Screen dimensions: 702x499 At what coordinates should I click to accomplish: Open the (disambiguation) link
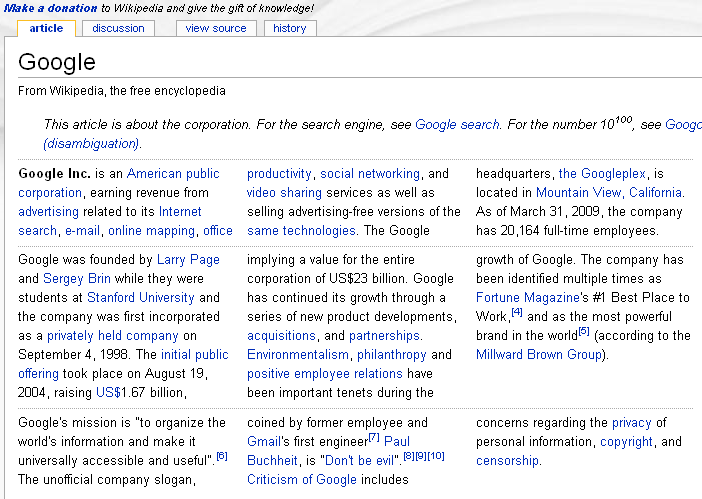click(91, 144)
